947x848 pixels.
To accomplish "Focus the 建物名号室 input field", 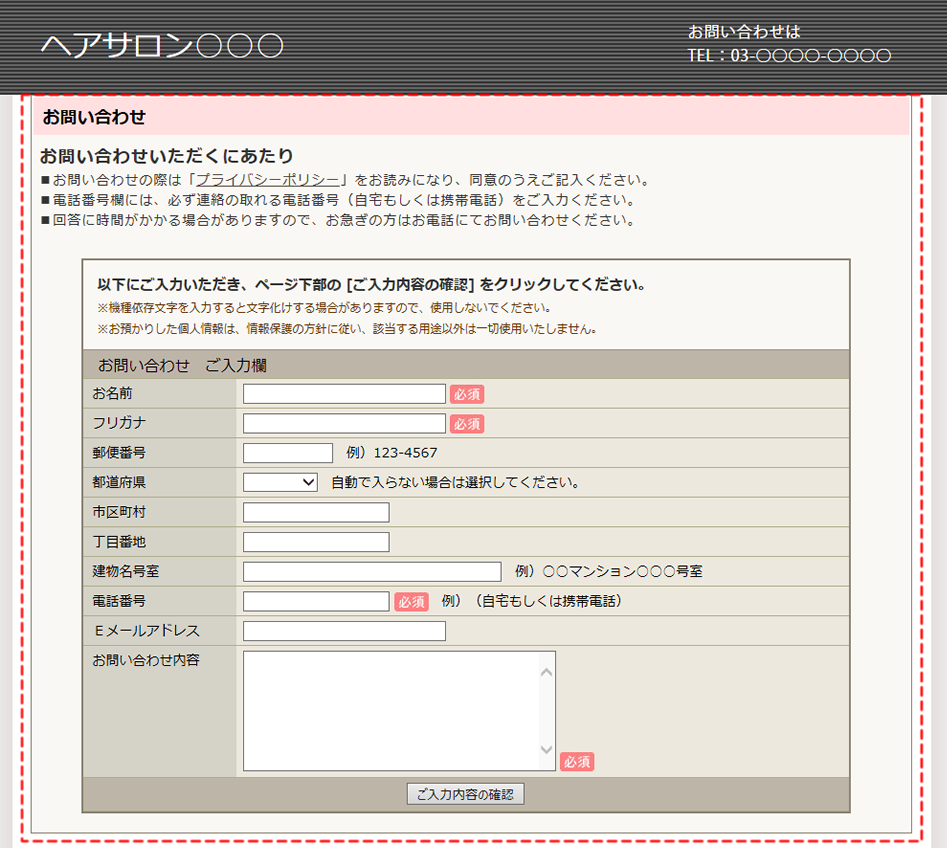I will click(372, 571).
